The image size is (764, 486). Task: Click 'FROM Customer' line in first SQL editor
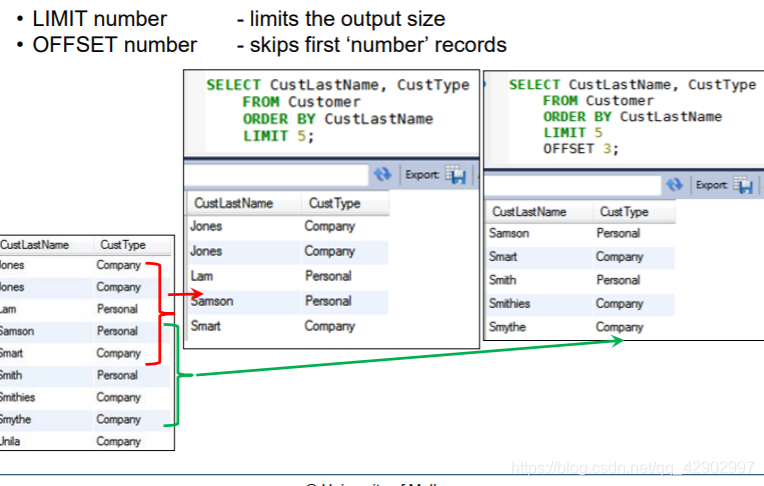point(302,102)
